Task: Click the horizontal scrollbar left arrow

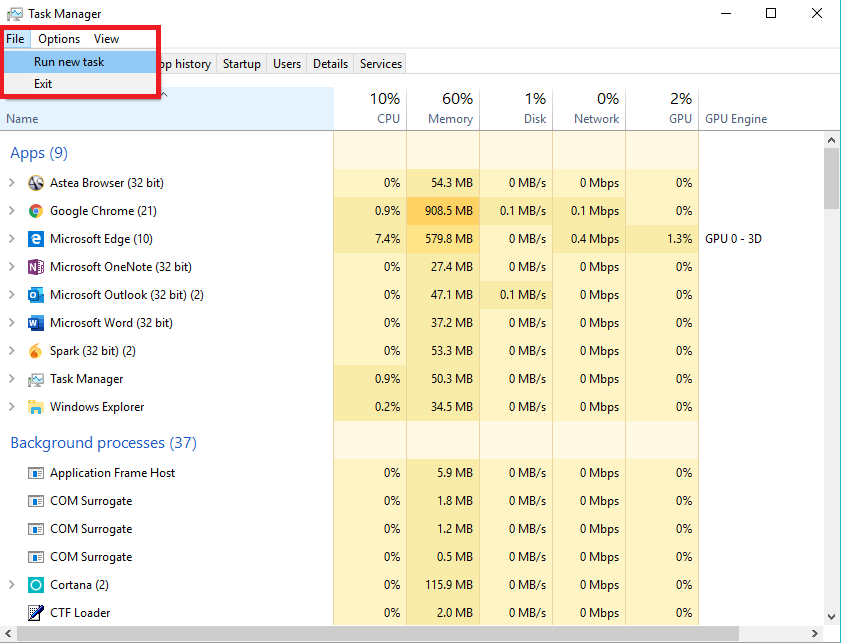Action: click(8, 634)
